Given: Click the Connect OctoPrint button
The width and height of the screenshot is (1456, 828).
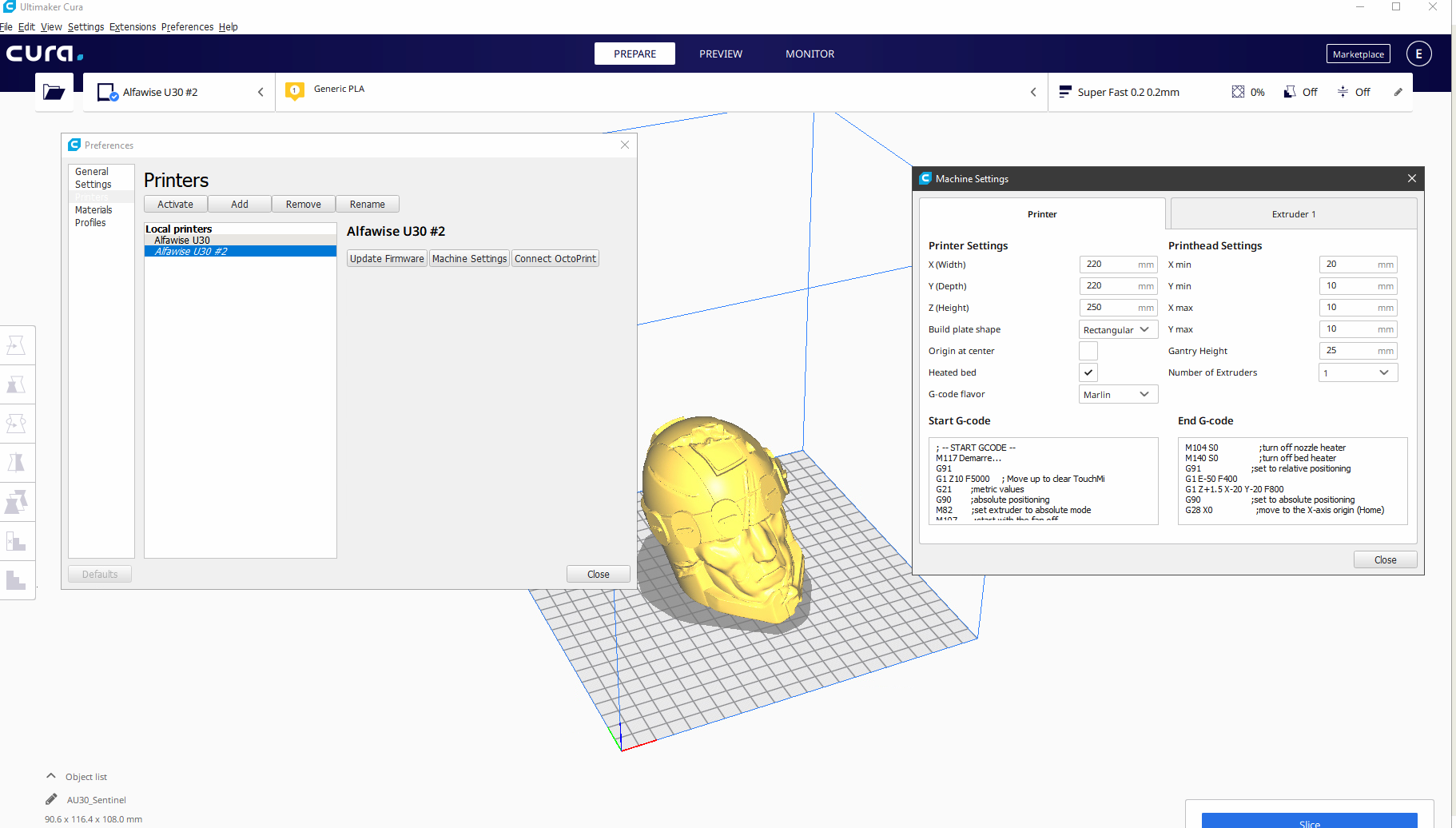Looking at the screenshot, I should pyautogui.click(x=555, y=258).
